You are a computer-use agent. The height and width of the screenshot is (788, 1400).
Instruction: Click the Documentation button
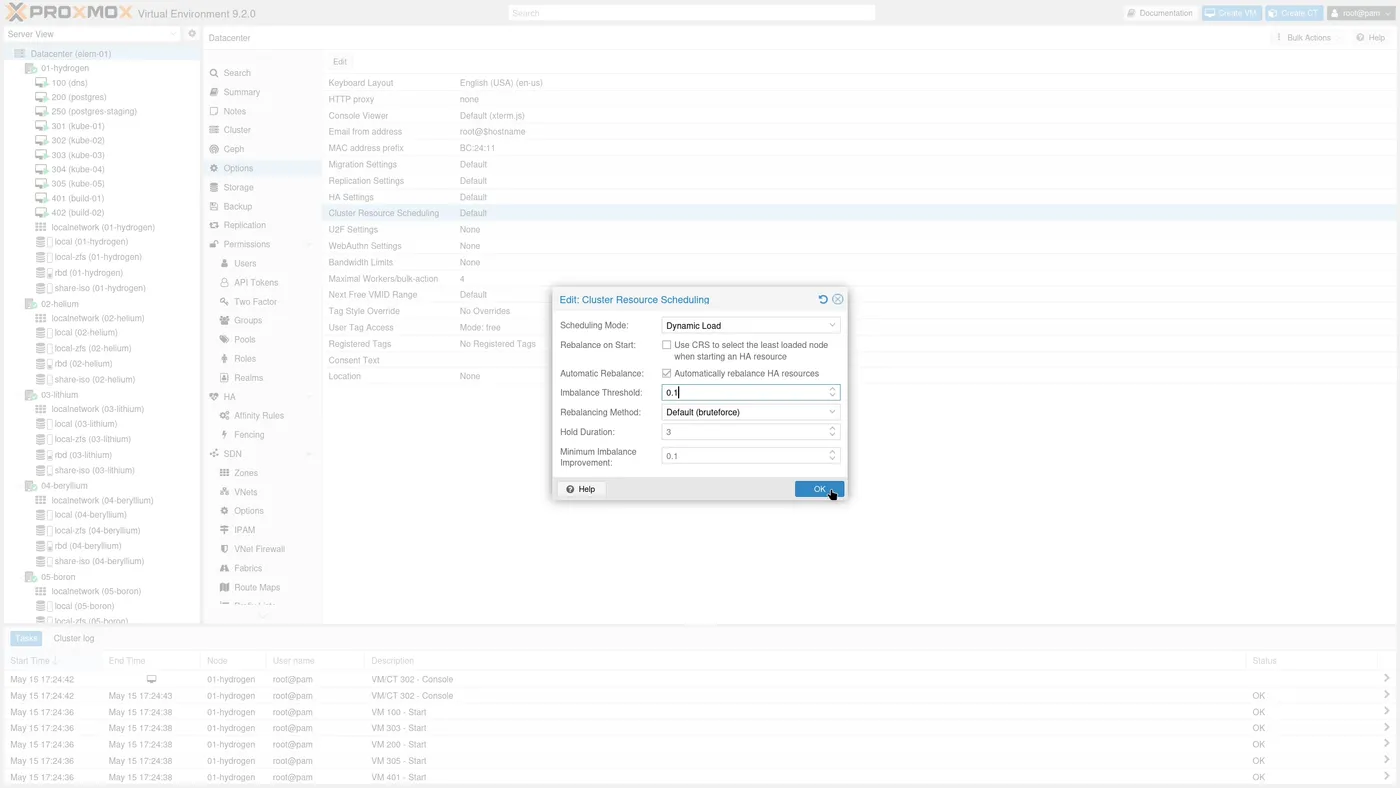point(1160,13)
